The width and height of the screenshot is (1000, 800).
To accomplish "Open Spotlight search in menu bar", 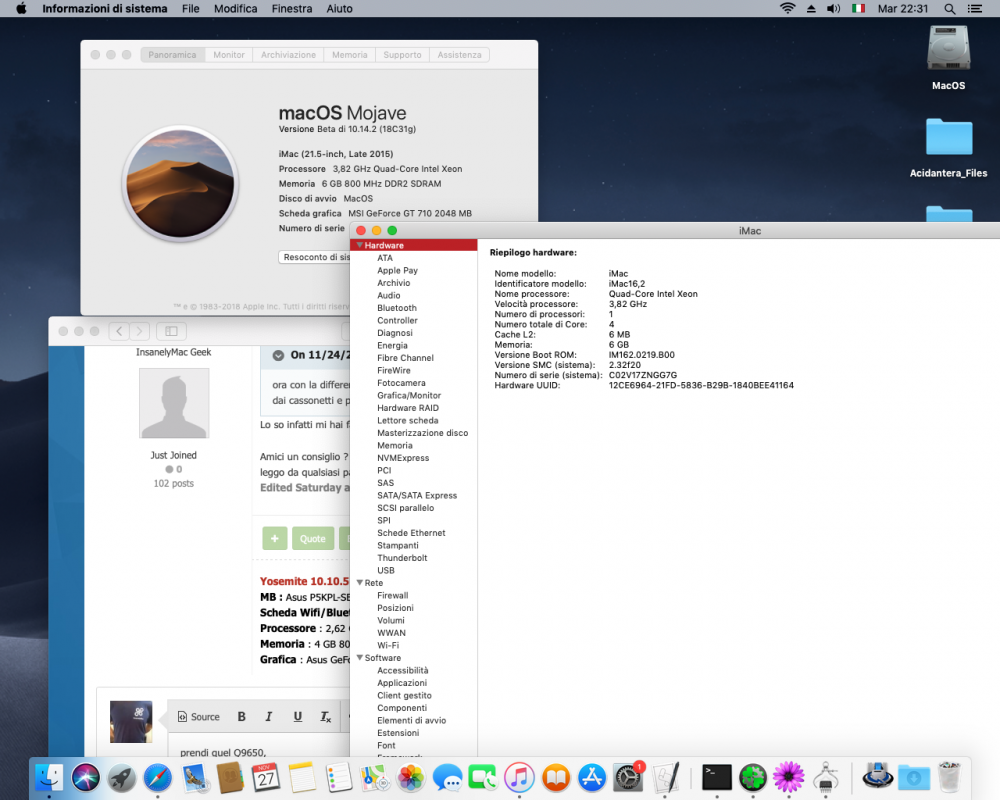I will coord(950,8).
